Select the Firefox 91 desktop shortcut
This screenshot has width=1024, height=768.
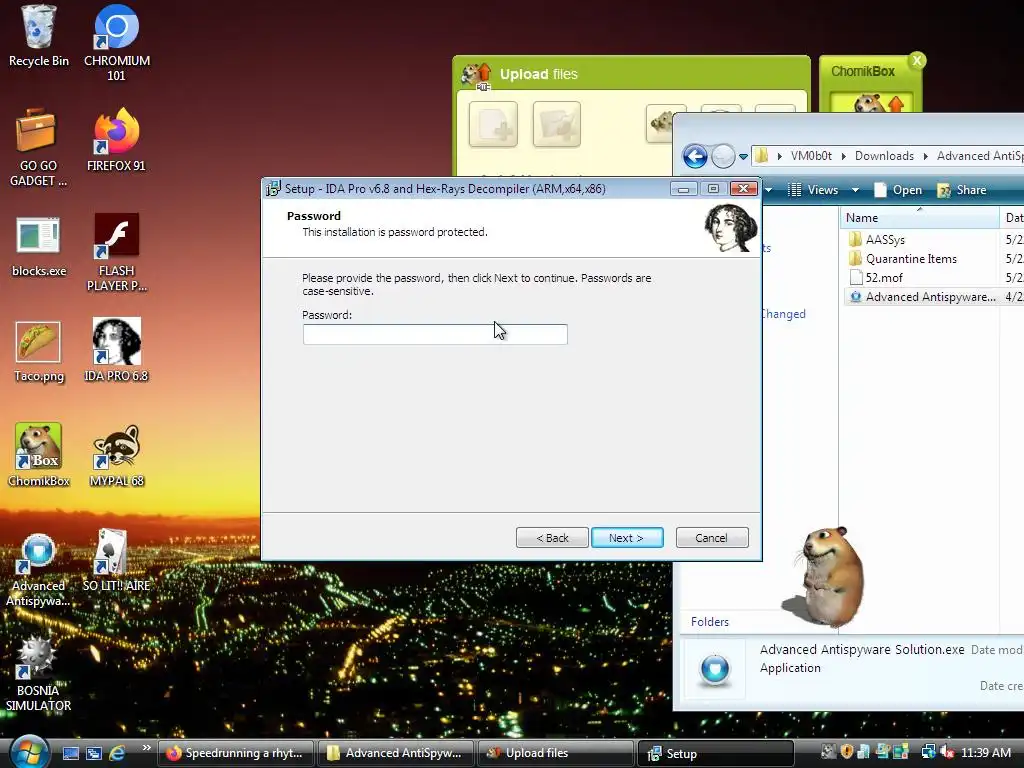tap(116, 140)
